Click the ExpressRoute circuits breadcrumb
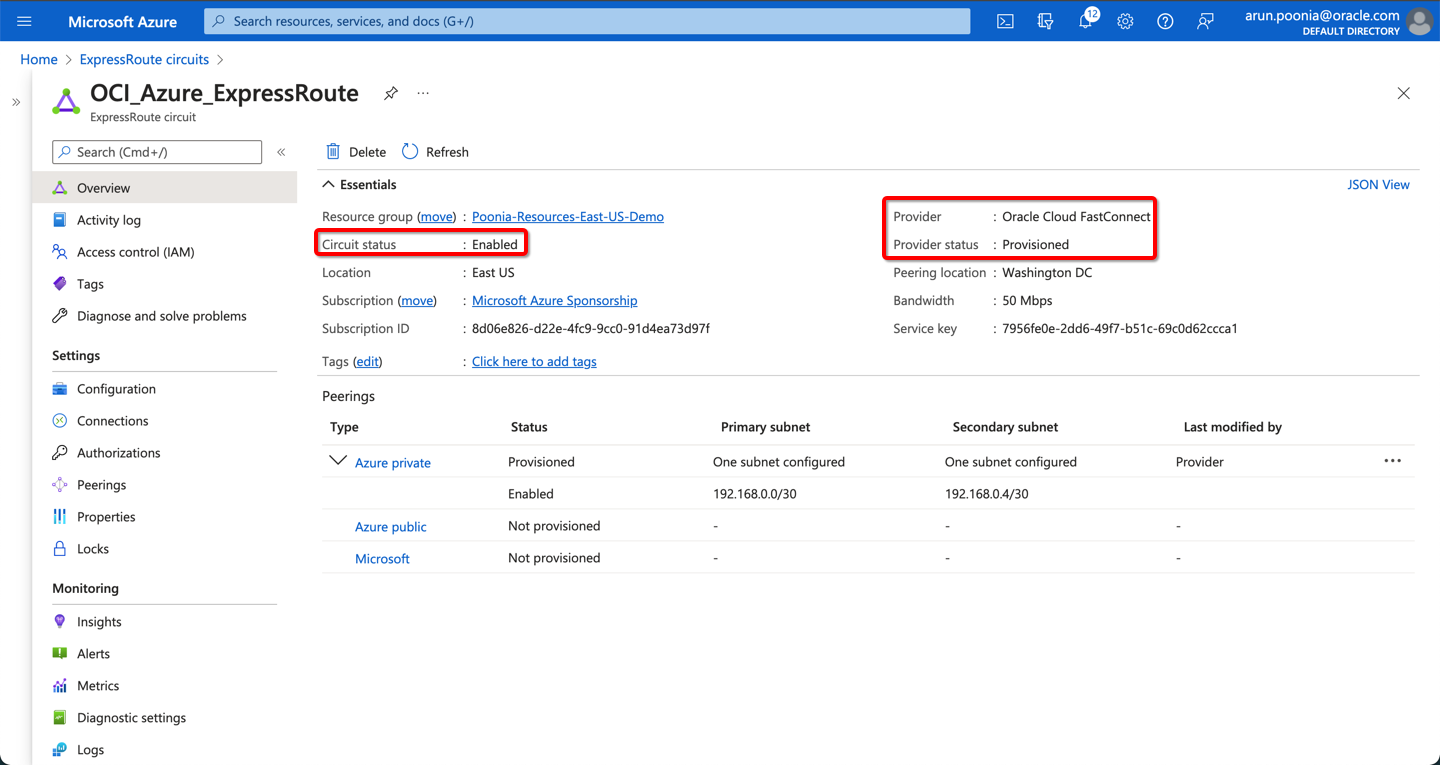Viewport: 1440px width, 766px height. pos(144,60)
